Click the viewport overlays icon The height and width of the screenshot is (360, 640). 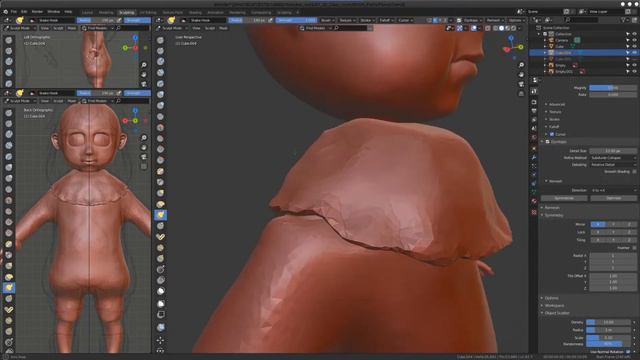click(x=474, y=28)
